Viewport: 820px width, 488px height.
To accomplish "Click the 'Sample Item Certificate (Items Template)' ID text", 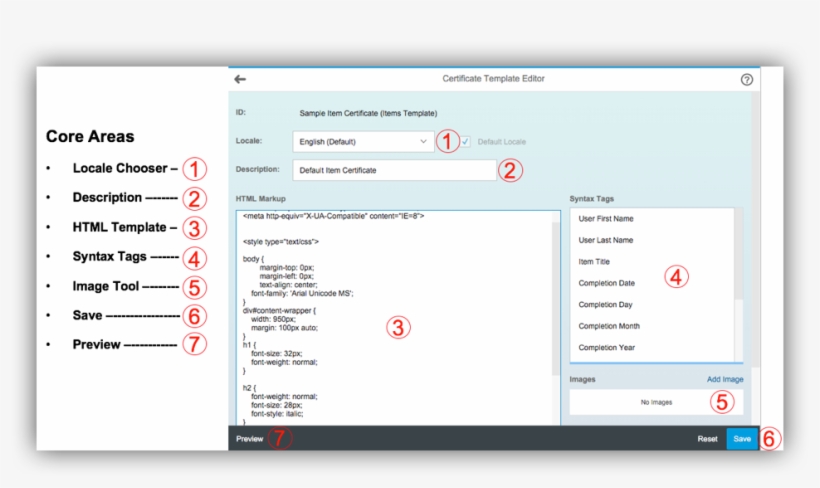I will pyautogui.click(x=368, y=113).
